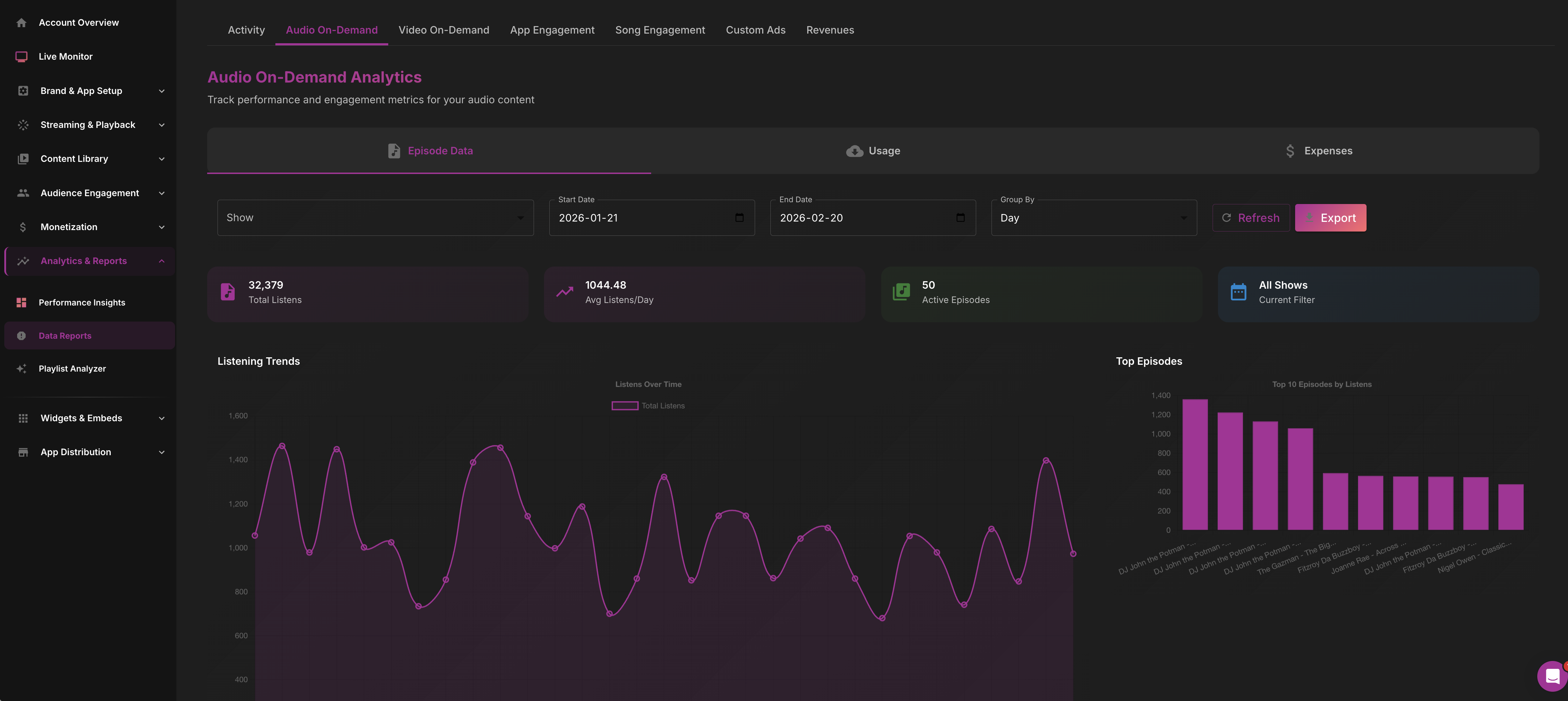The image size is (1568, 701).
Task: Click the Live Monitor screen icon
Action: tap(21, 57)
